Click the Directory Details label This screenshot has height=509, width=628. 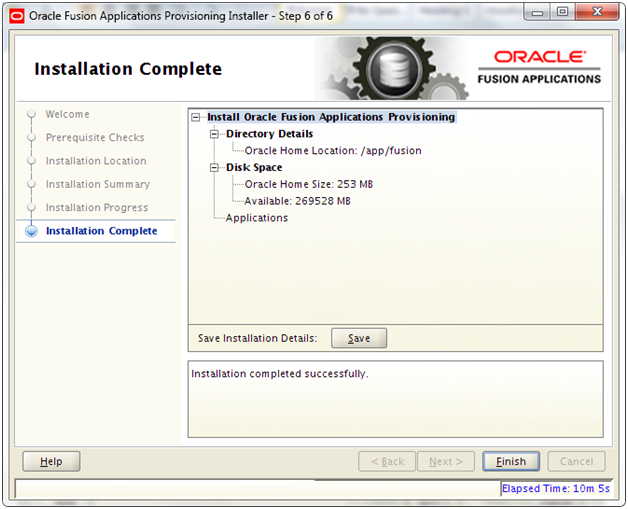(270, 134)
